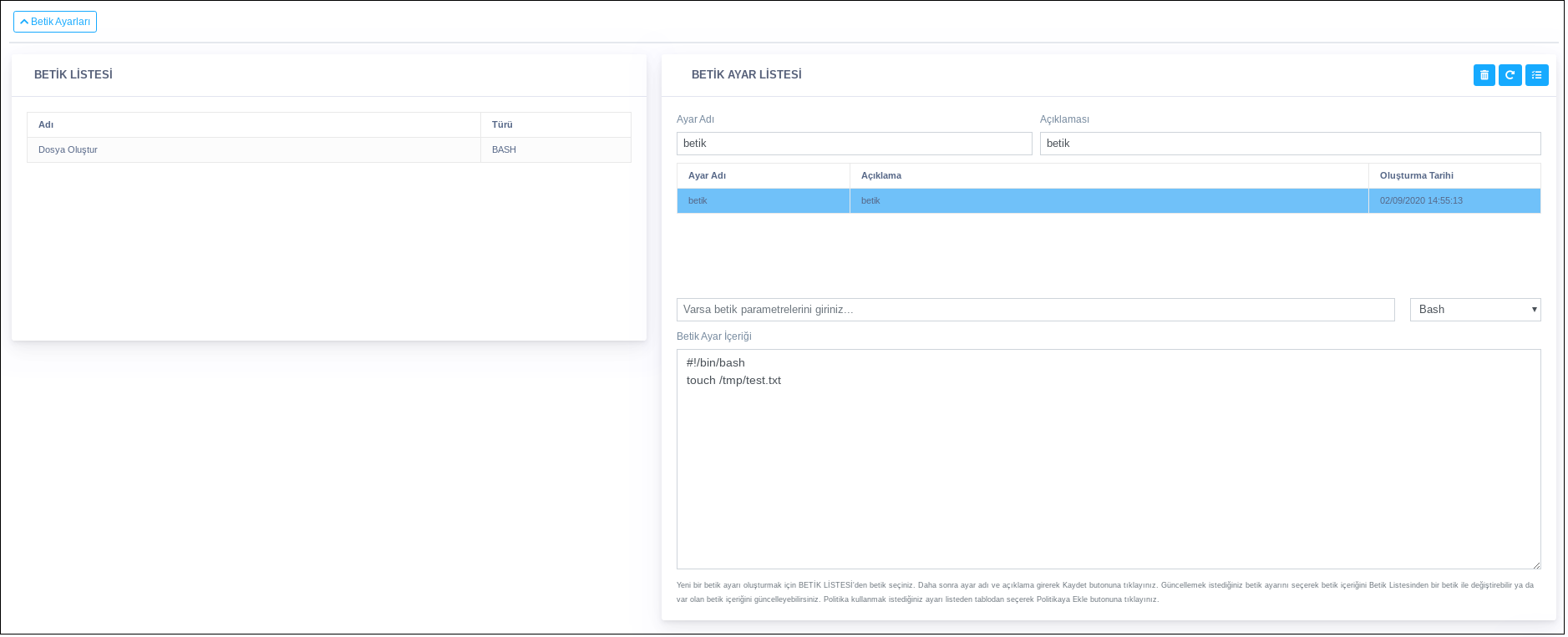The width and height of the screenshot is (1568, 637).
Task: Click the BASH type cell of Dosya Oluştur
Action: pos(504,150)
